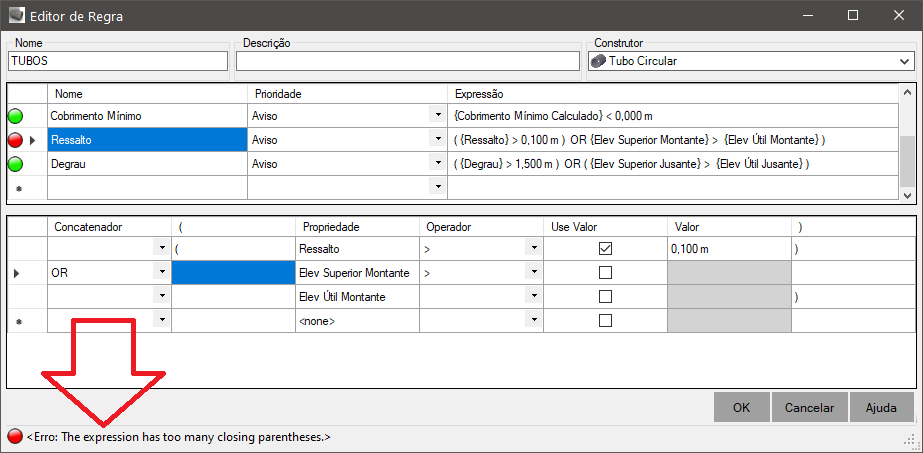Click Editor de Regra title bar icon
This screenshot has height=453, width=923.
(18, 16)
